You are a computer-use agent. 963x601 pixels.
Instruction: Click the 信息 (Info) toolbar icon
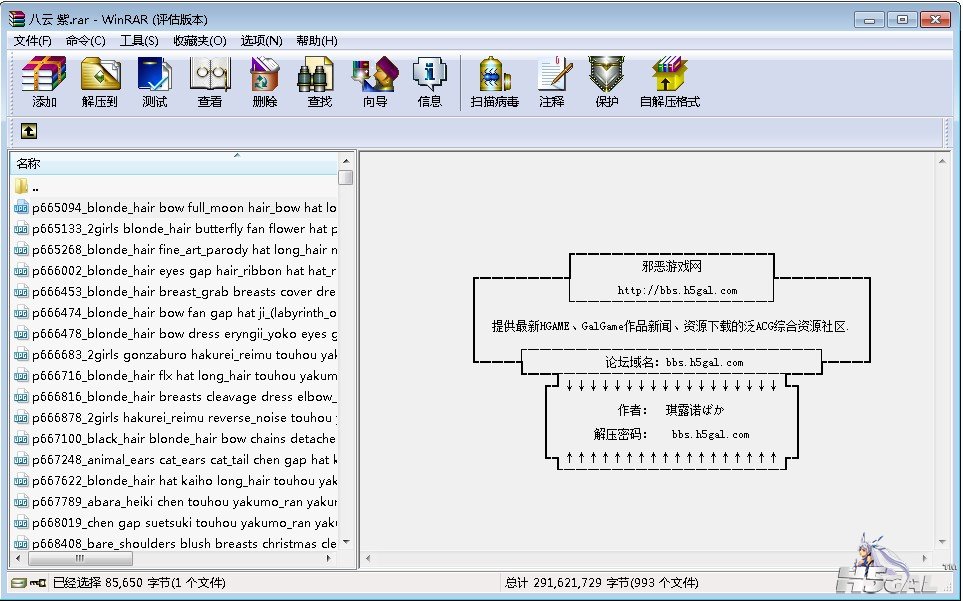(429, 82)
